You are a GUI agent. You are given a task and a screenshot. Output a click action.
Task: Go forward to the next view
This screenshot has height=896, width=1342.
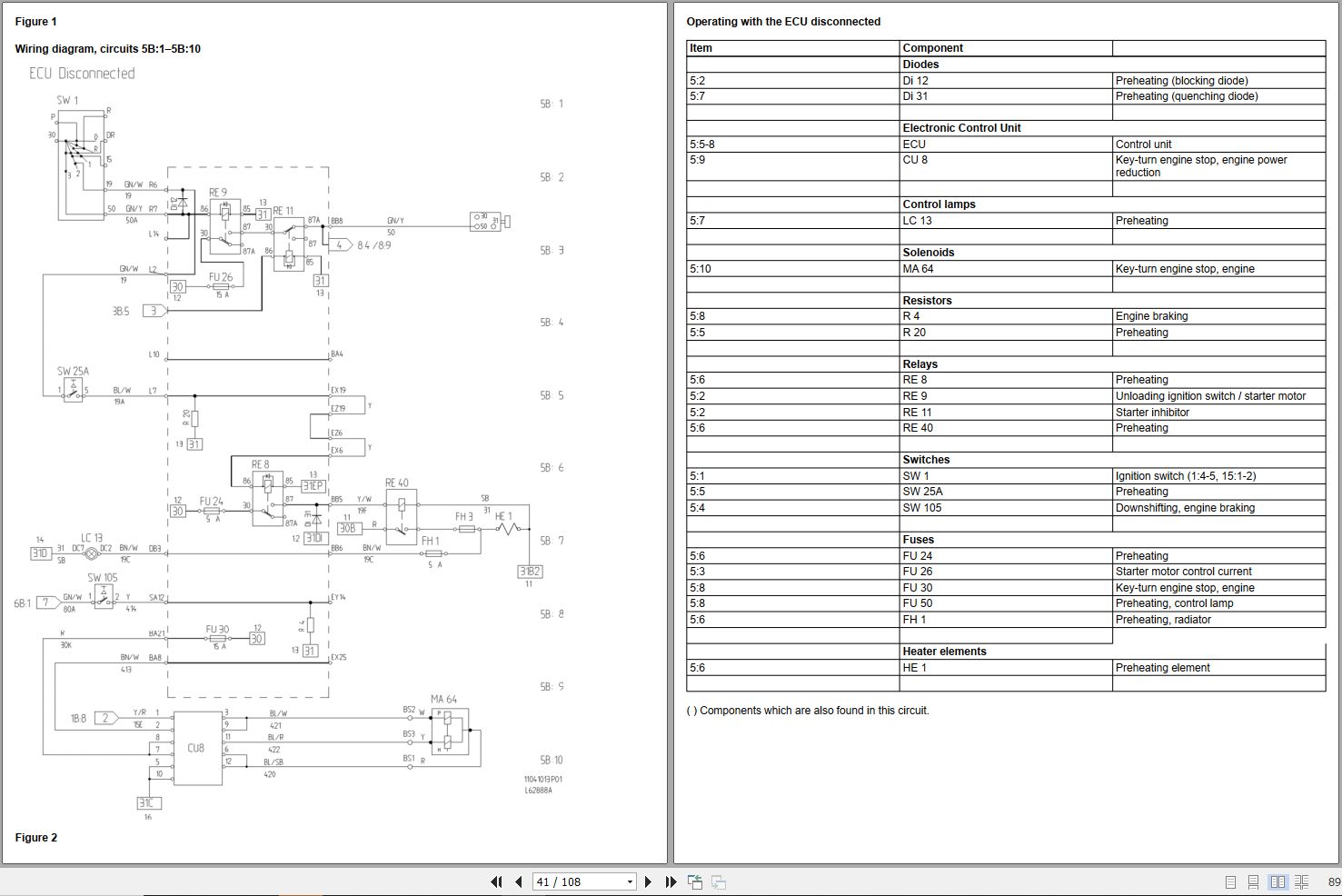tap(718, 881)
